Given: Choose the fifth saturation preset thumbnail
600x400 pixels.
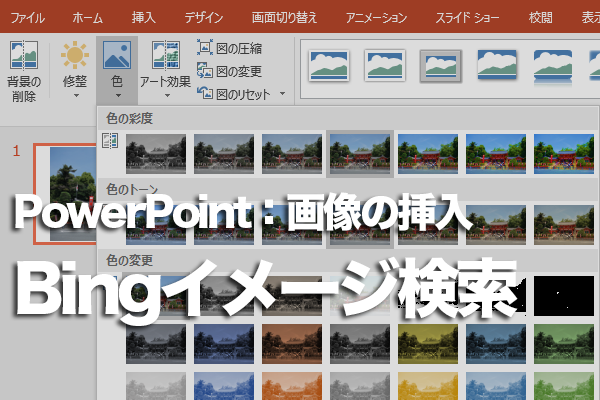Looking at the screenshot, I should coord(428,154).
